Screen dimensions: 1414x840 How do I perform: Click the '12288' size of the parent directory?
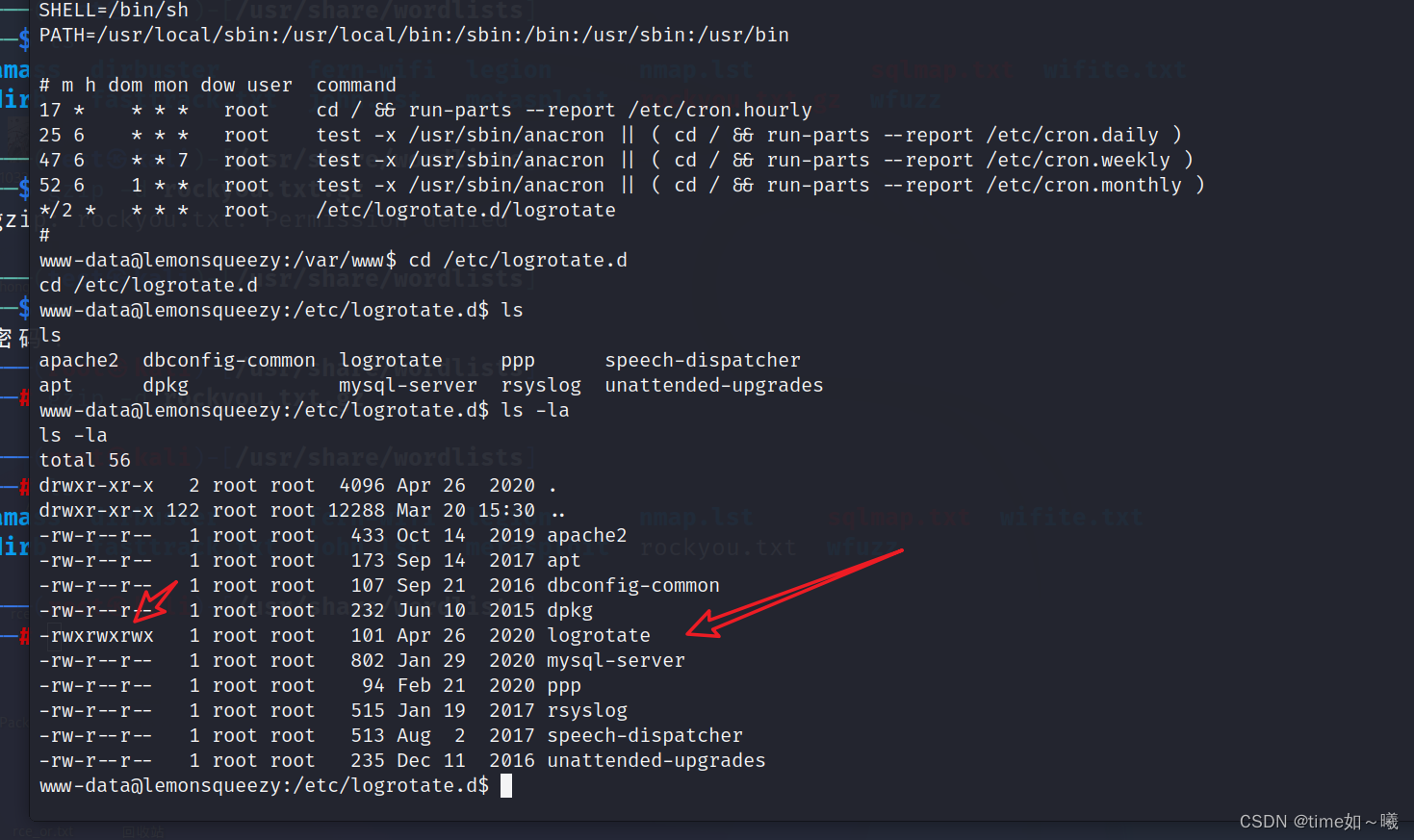click(x=356, y=511)
